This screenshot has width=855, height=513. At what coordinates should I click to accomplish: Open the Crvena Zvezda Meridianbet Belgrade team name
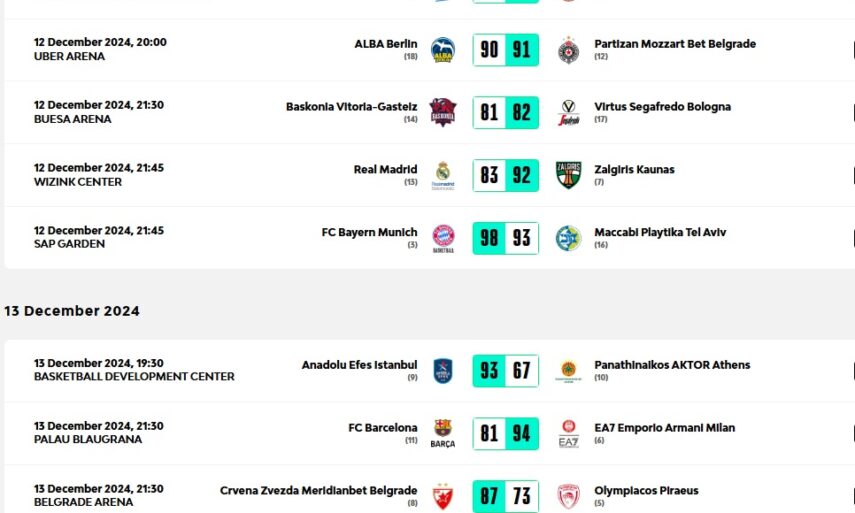coord(318,491)
